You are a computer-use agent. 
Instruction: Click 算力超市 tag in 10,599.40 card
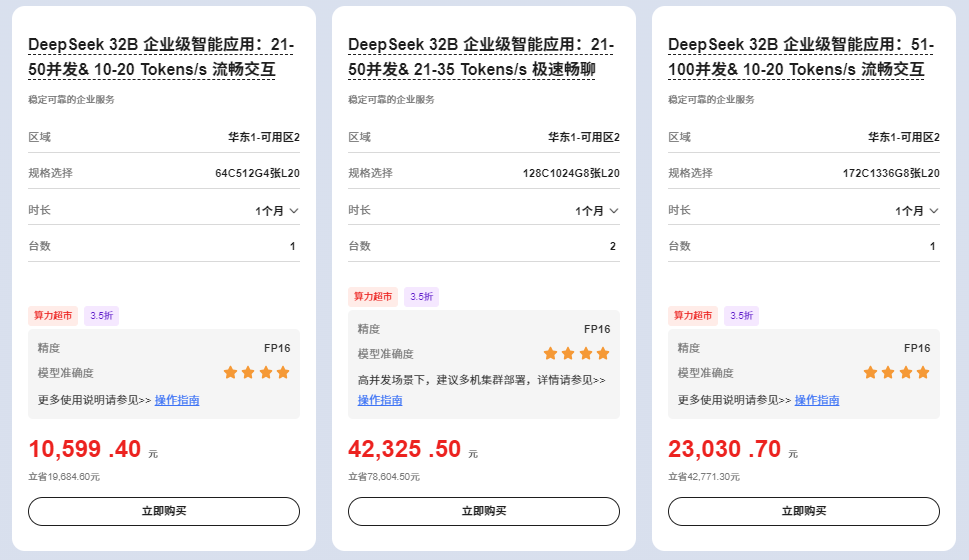coord(53,316)
